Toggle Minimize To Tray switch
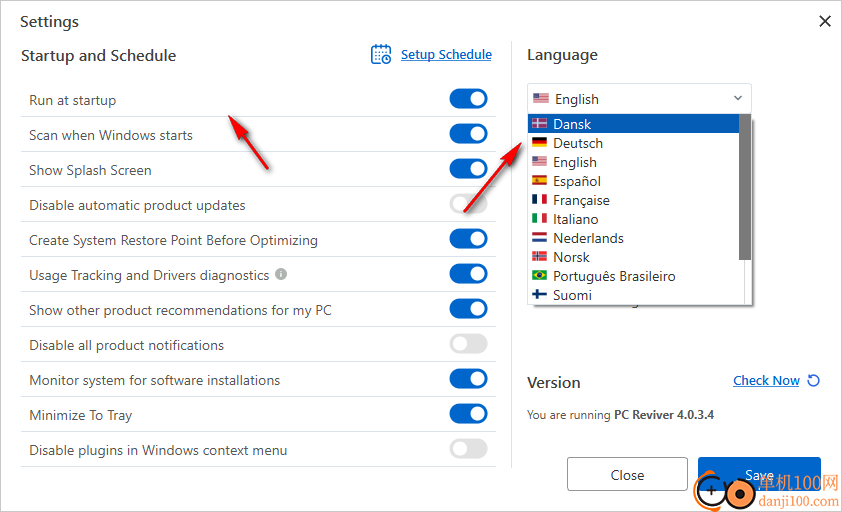Screen dimensions: 842x512 coord(468,414)
